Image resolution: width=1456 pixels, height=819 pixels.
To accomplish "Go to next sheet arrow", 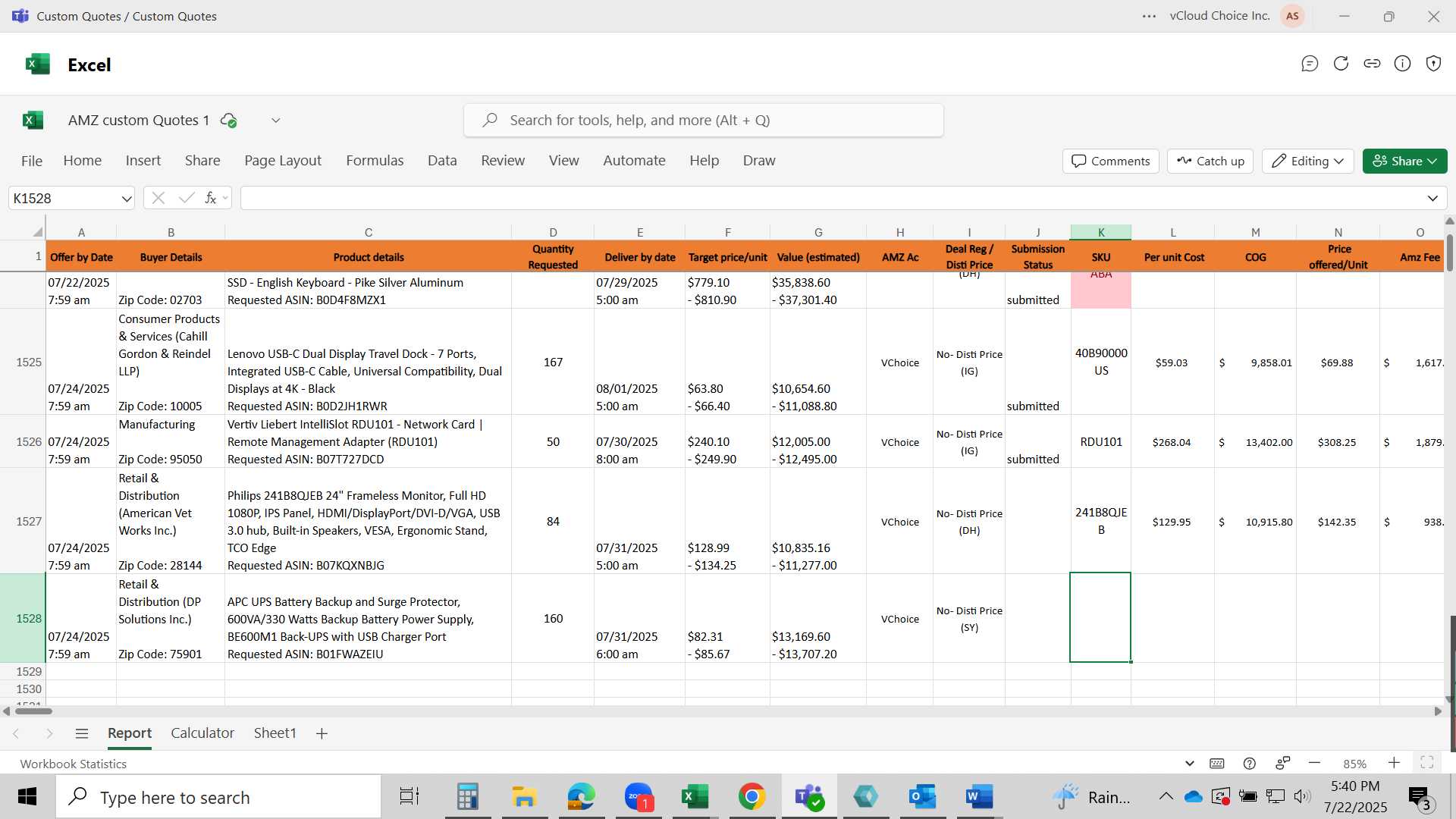I will pyautogui.click(x=49, y=733).
